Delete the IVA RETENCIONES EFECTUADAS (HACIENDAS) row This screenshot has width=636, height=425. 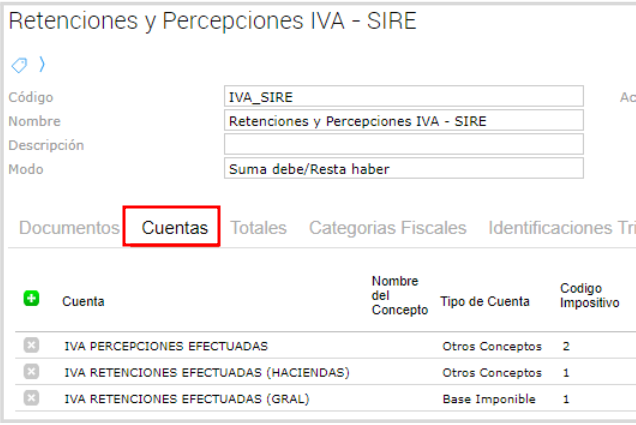(x=31, y=372)
